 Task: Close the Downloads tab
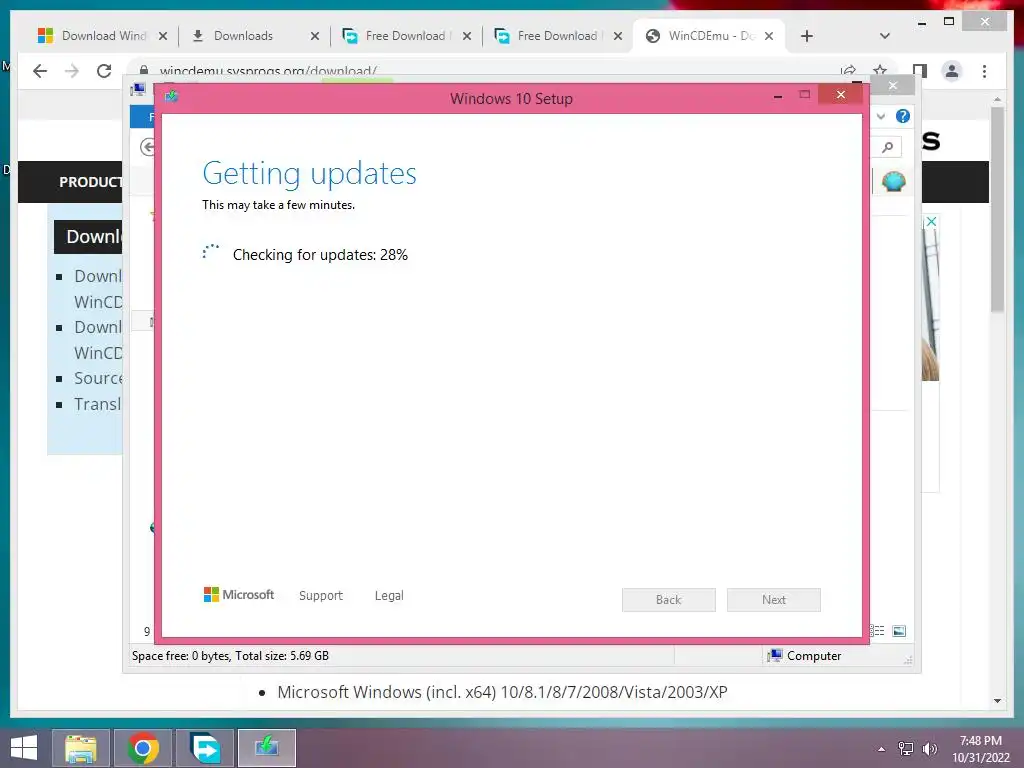315,36
